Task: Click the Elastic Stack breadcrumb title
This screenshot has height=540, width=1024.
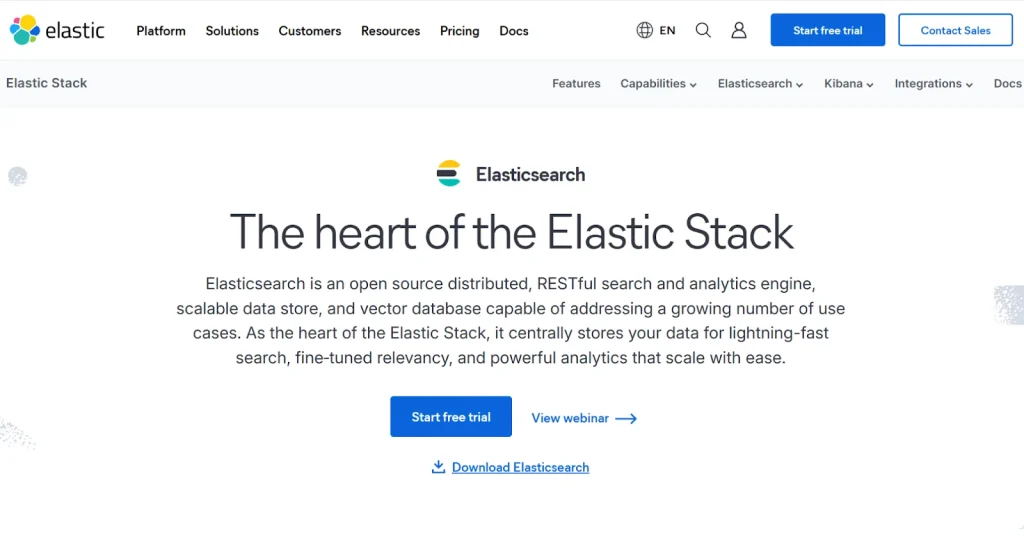Action: point(47,83)
